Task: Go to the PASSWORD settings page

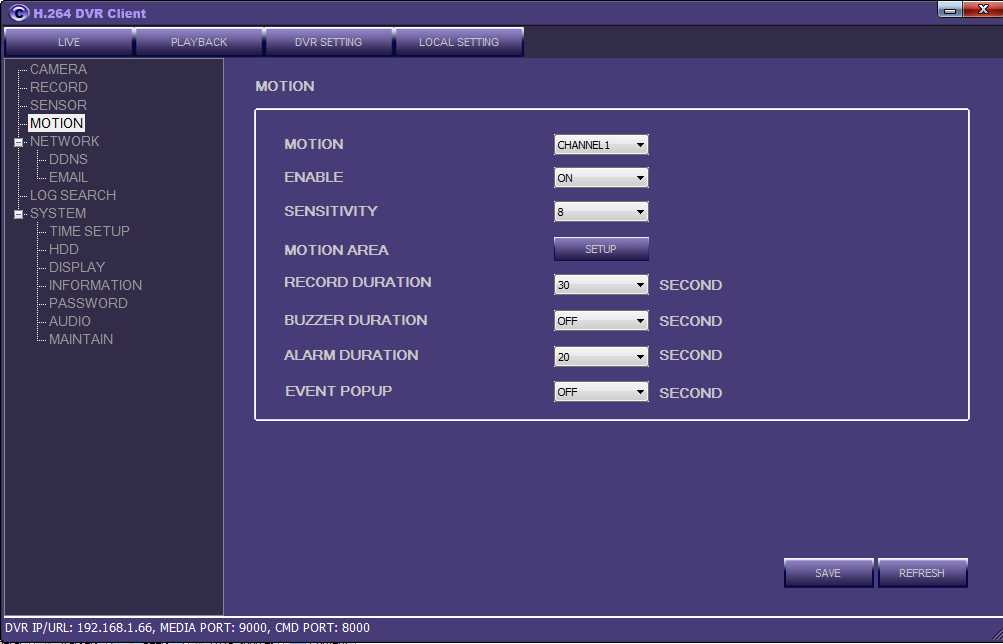Action: click(88, 303)
